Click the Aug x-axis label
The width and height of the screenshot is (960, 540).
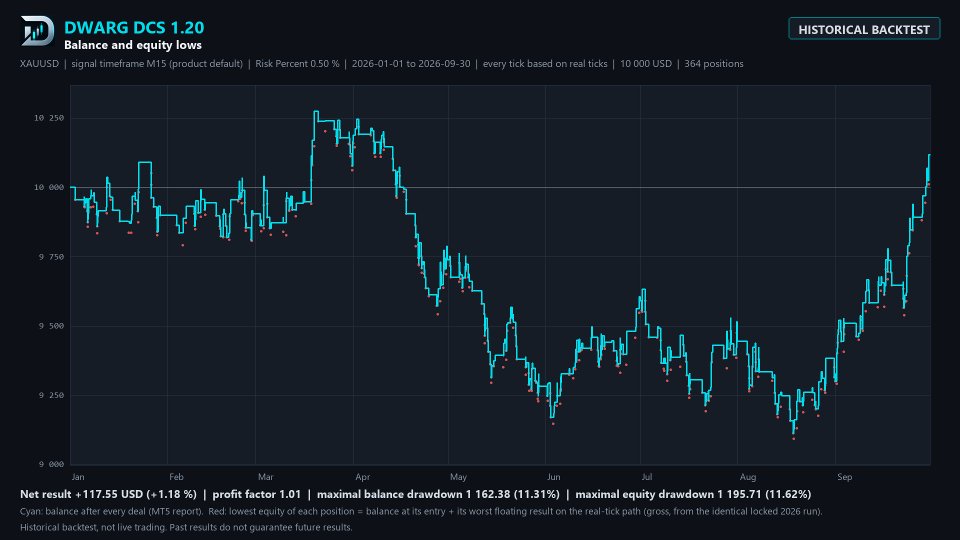pyautogui.click(x=748, y=477)
